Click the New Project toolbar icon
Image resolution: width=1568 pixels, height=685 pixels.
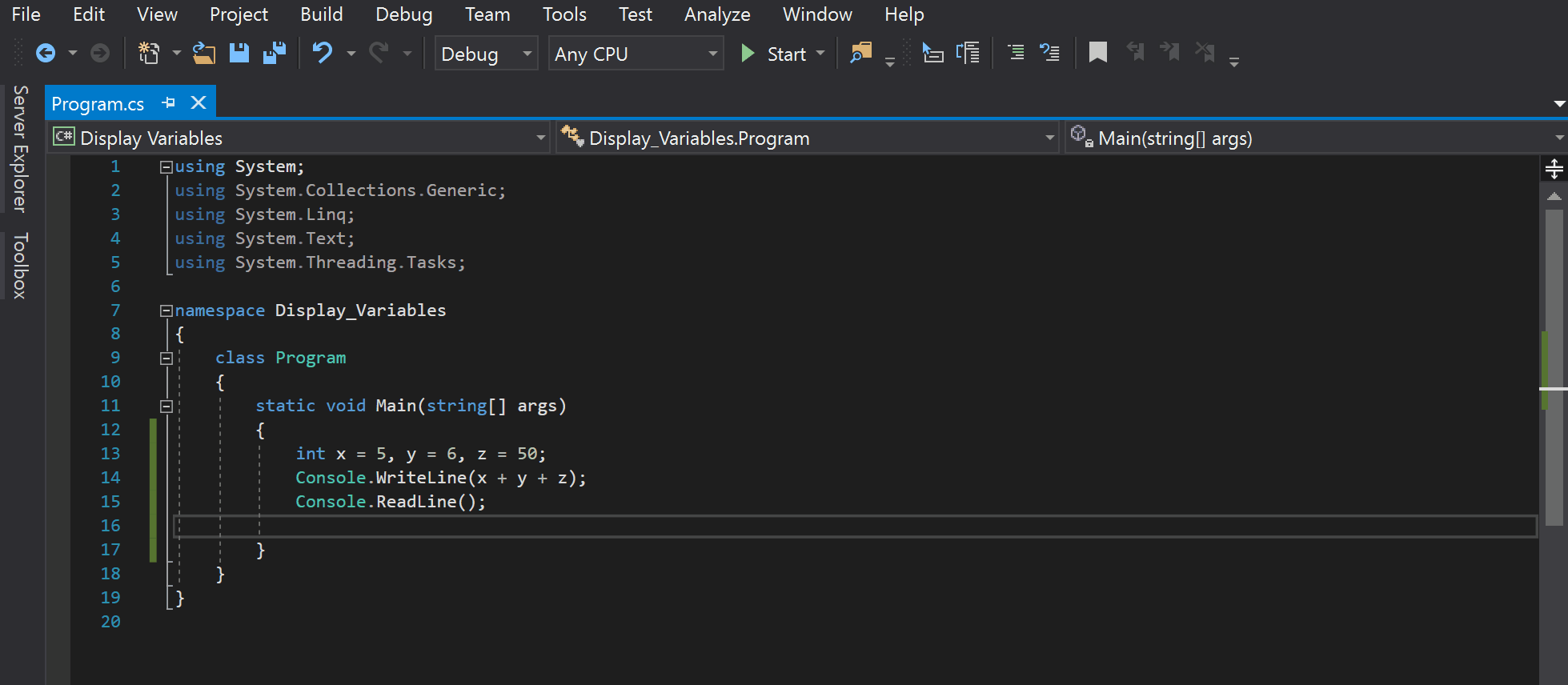[149, 54]
